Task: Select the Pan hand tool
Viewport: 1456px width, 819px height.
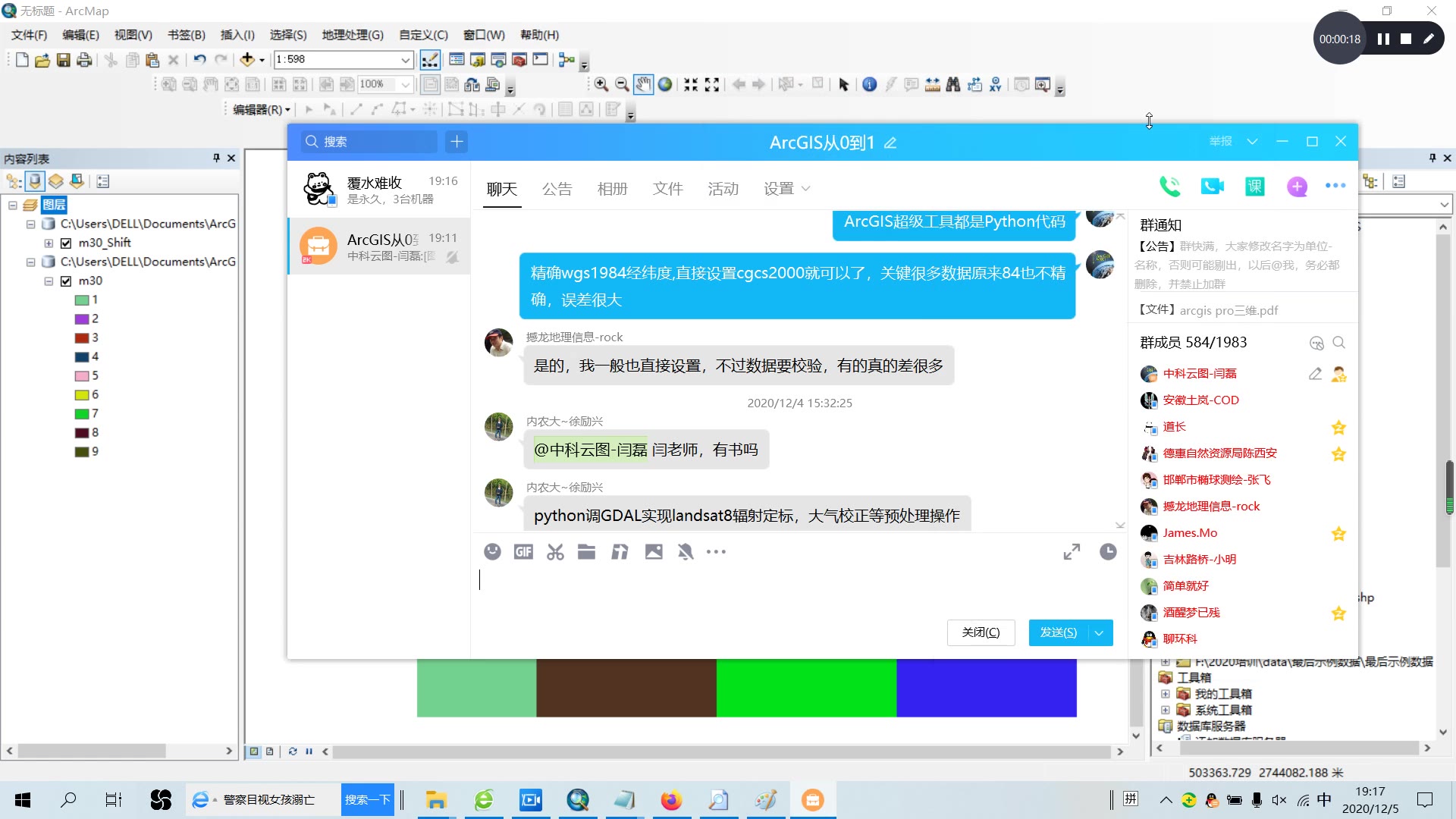Action: point(643,85)
